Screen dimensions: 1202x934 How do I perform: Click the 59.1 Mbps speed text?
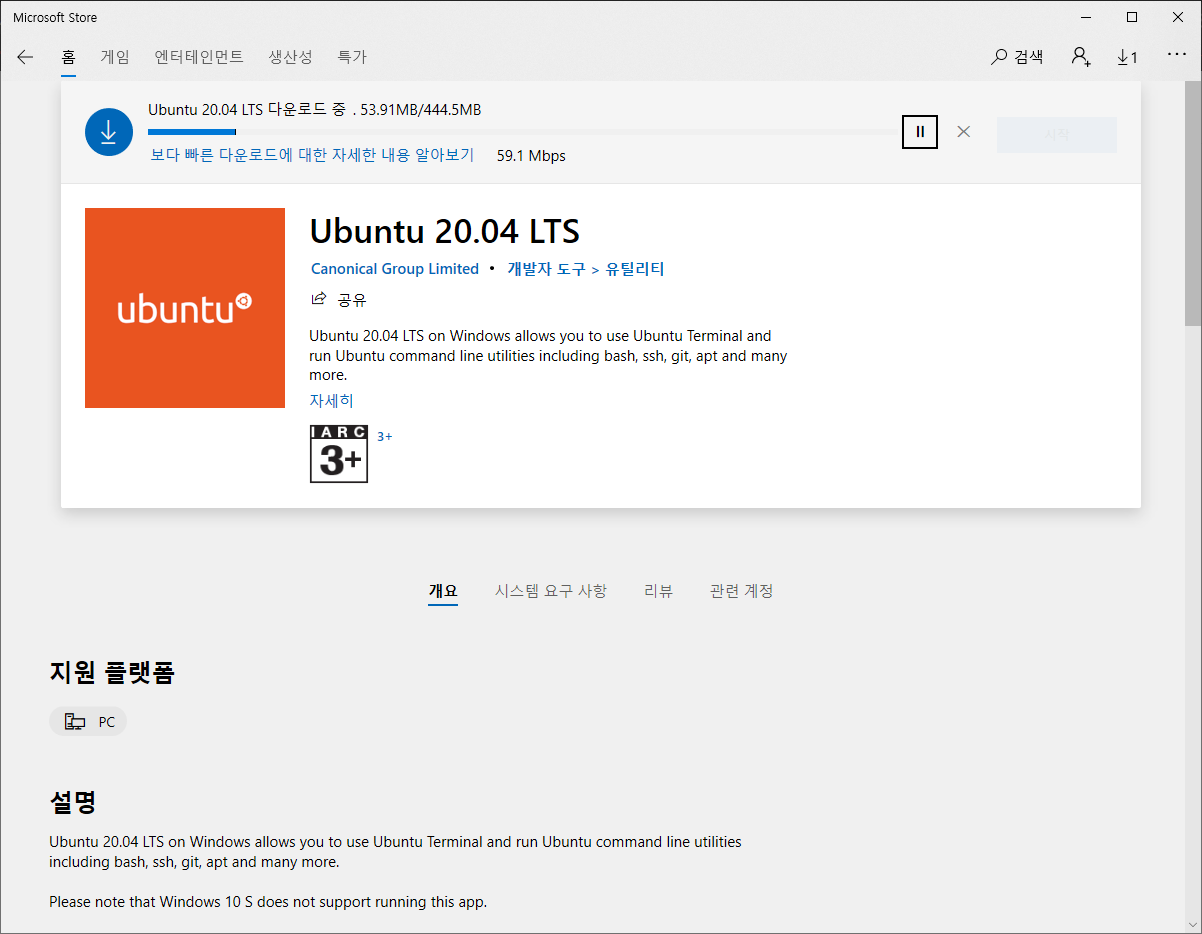pos(531,156)
